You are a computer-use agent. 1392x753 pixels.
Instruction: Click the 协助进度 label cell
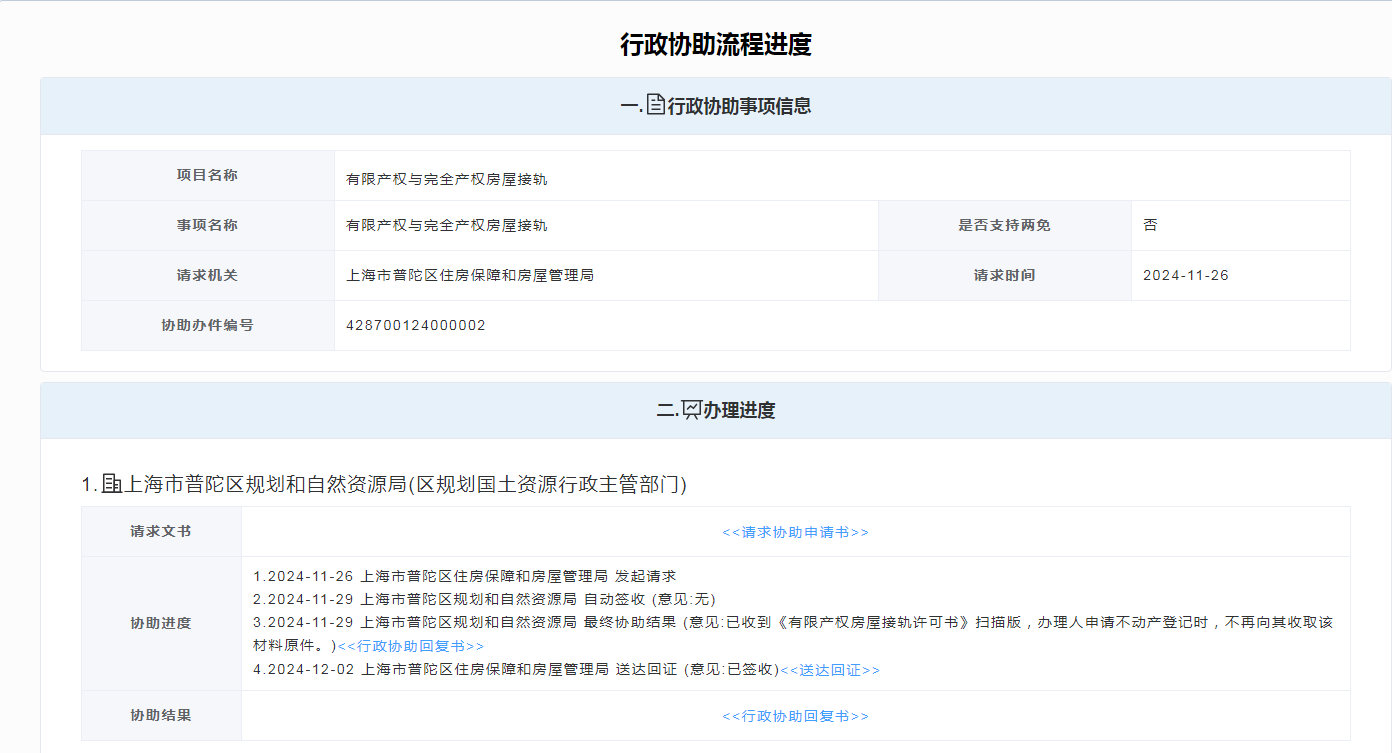pos(161,623)
